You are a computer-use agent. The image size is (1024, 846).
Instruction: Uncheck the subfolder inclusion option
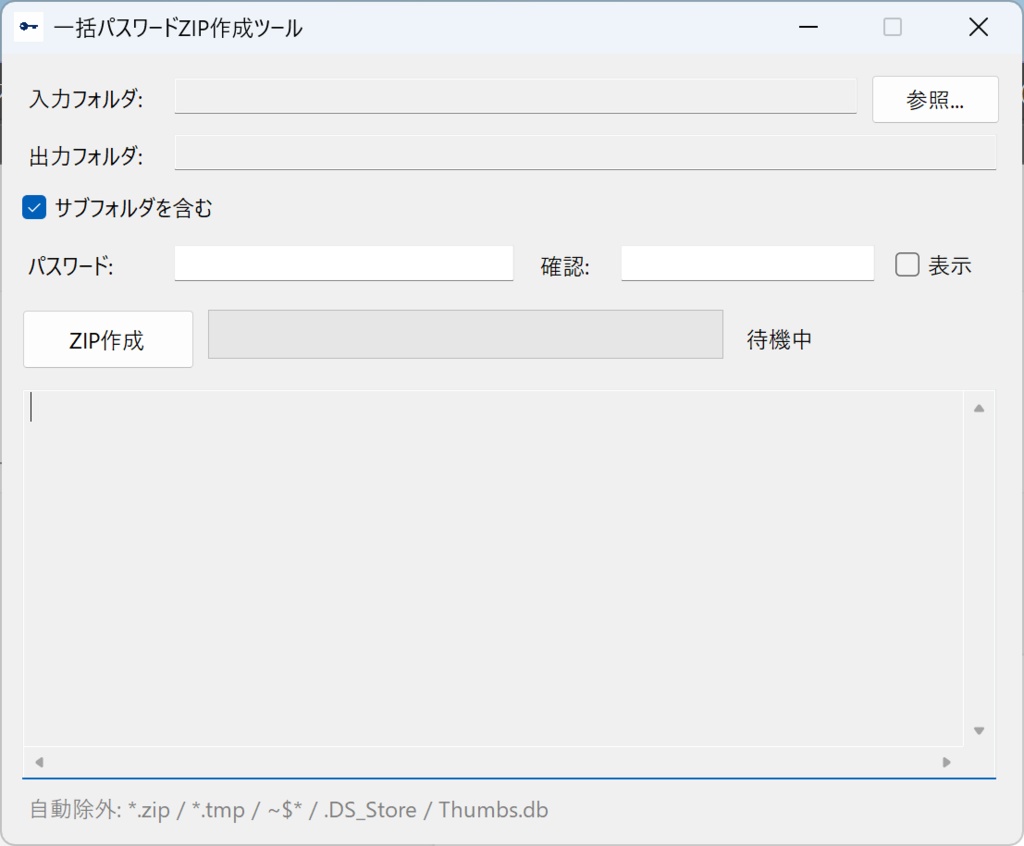coord(33,207)
